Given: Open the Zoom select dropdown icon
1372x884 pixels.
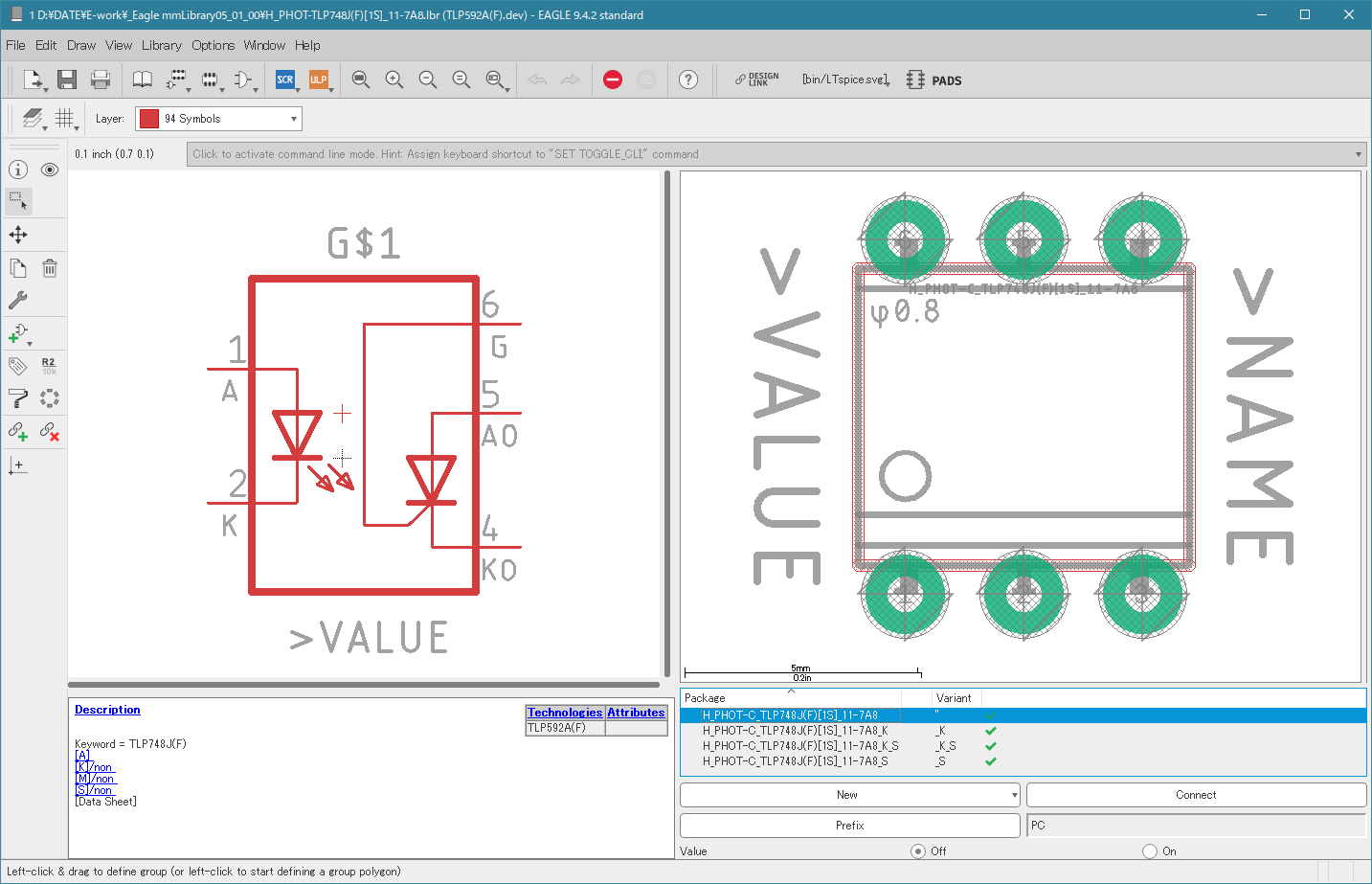Looking at the screenshot, I should click(496, 79).
